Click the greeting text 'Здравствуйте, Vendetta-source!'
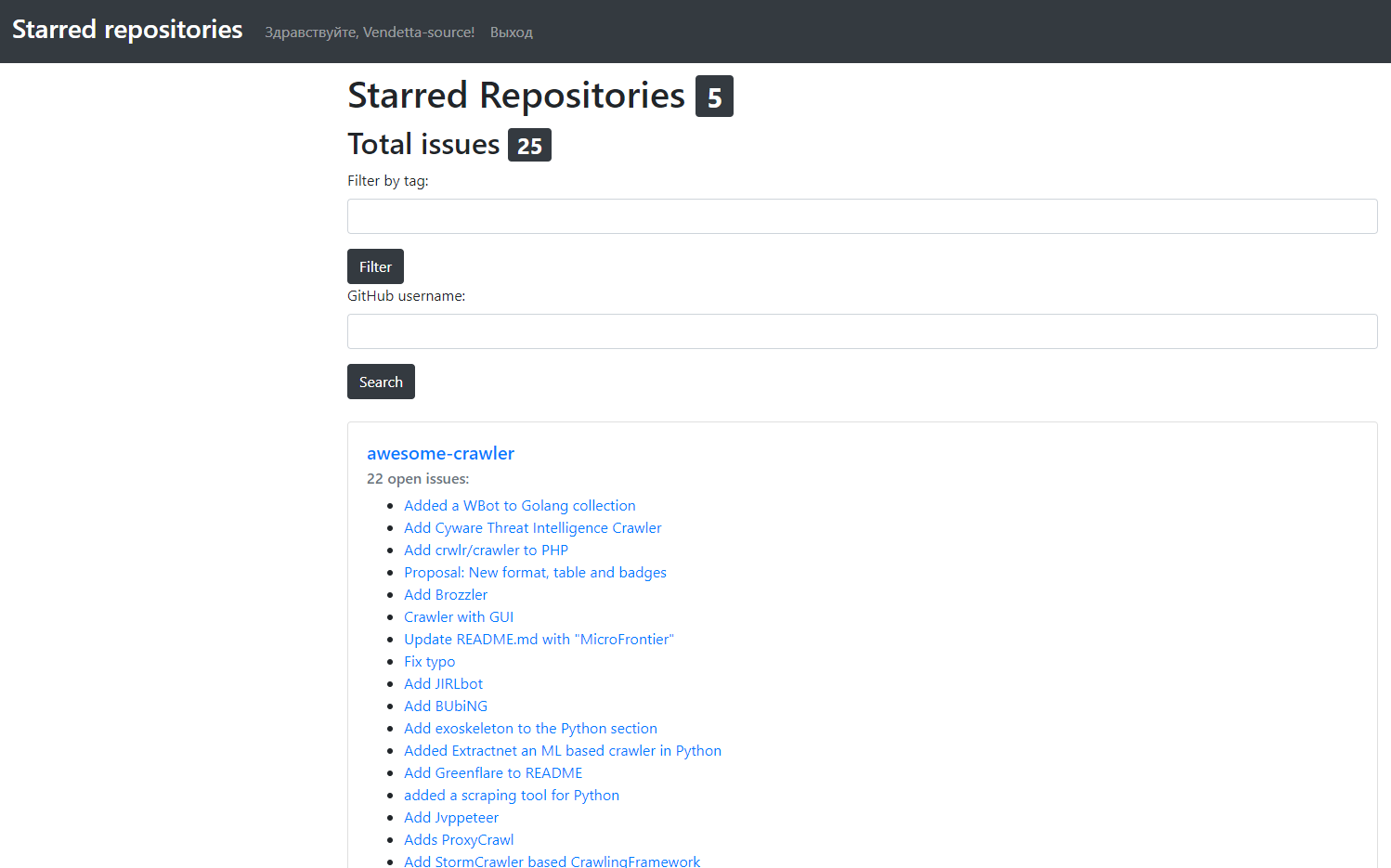This screenshot has height=868, width=1391. [x=370, y=32]
